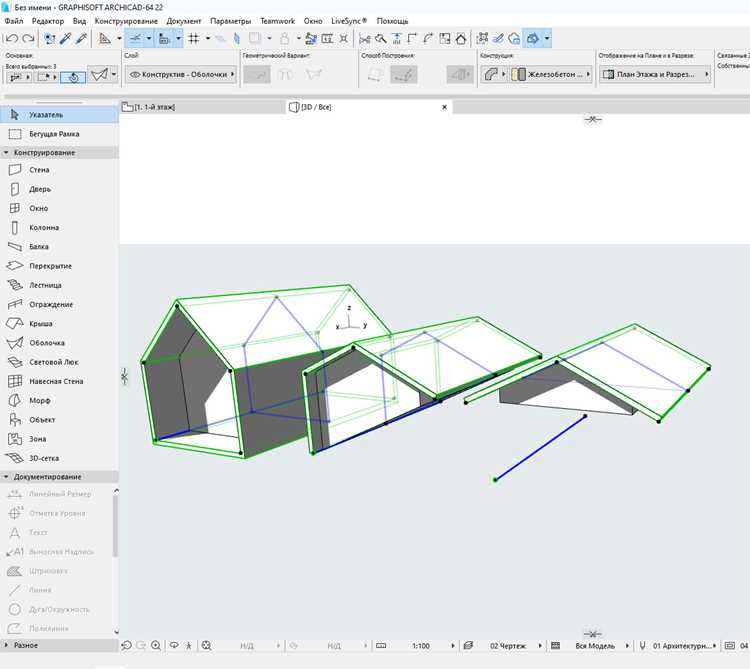Click the План Этажа и Разрез button

point(655,75)
